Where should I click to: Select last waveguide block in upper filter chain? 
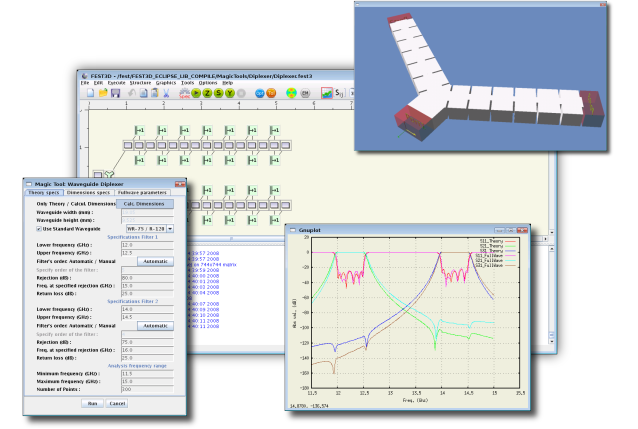point(286,145)
